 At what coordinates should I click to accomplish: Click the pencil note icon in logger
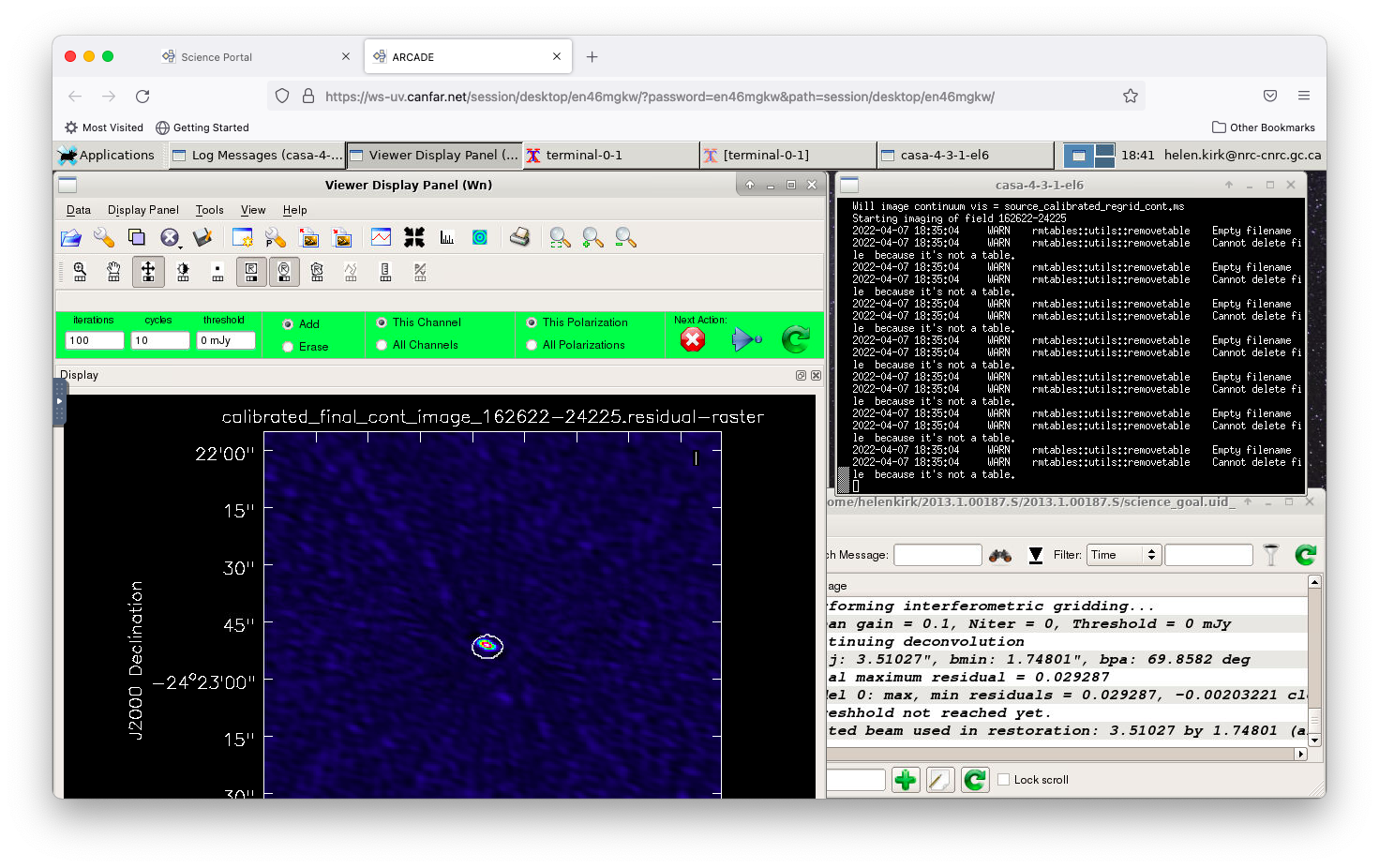tap(940, 780)
